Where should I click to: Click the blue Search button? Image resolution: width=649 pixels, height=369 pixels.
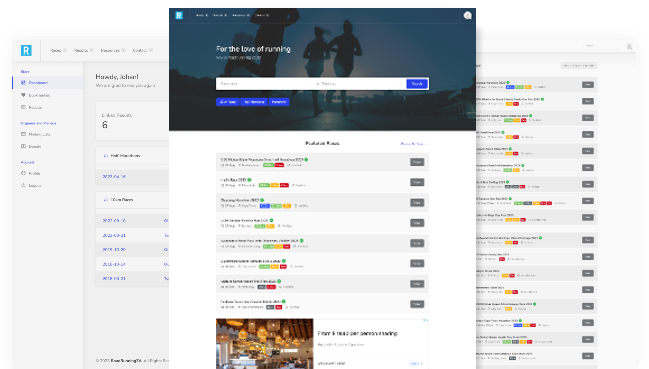tap(417, 84)
